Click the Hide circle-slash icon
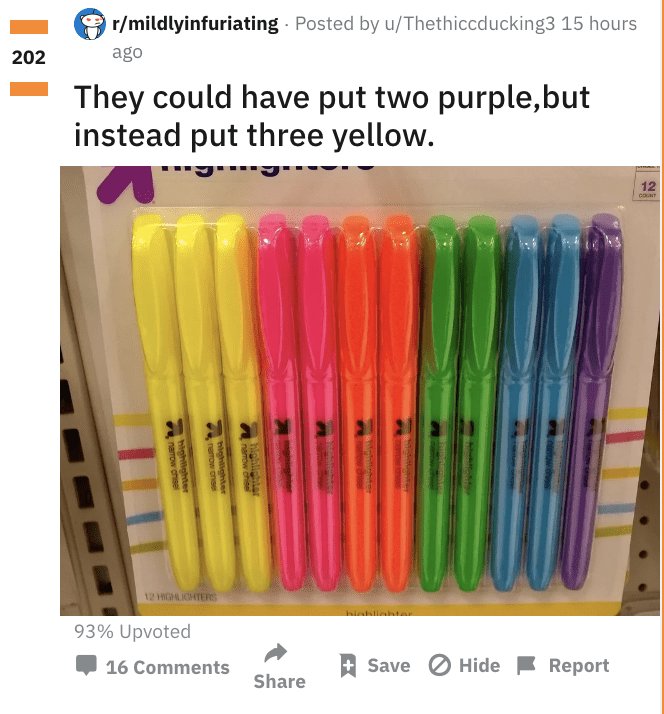 point(439,666)
